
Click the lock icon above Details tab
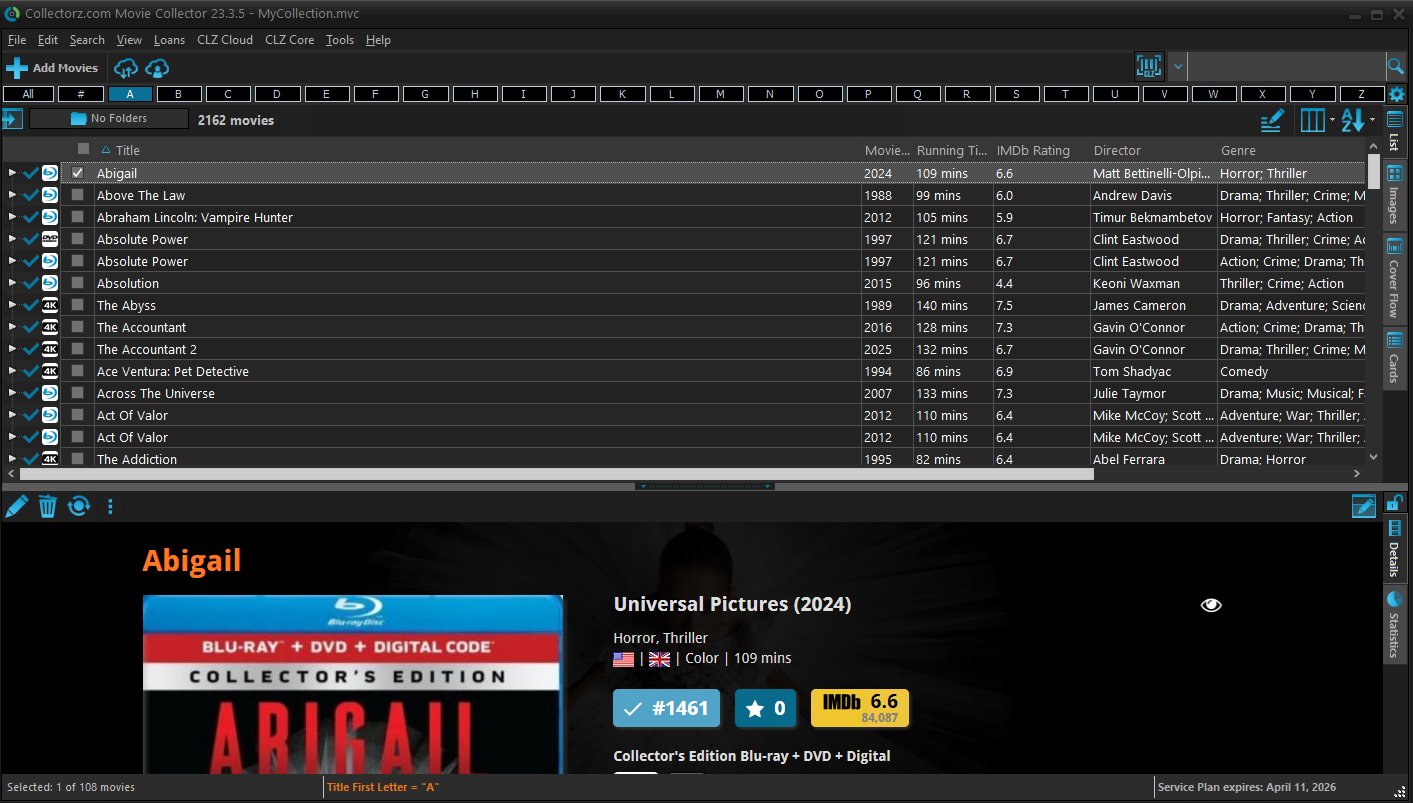tap(1394, 501)
